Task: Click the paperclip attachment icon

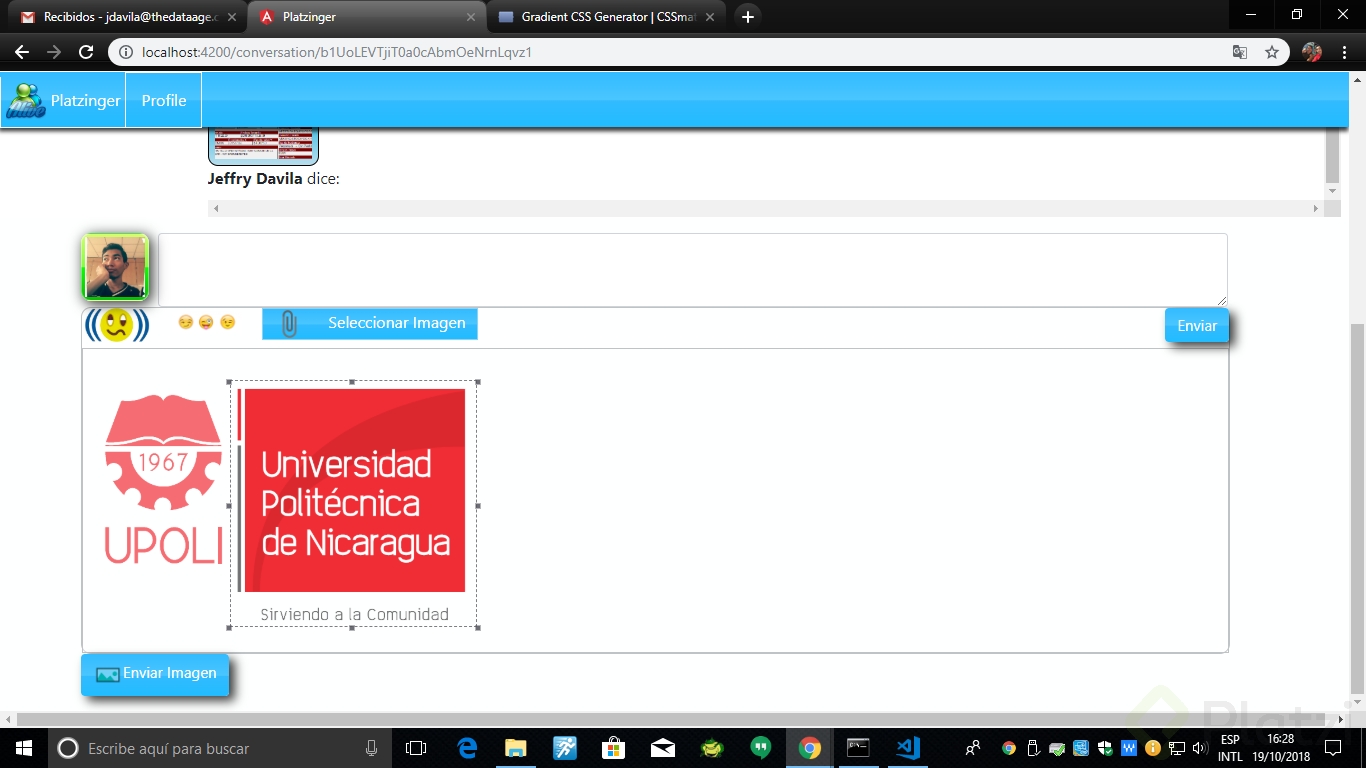Action: 289,324
